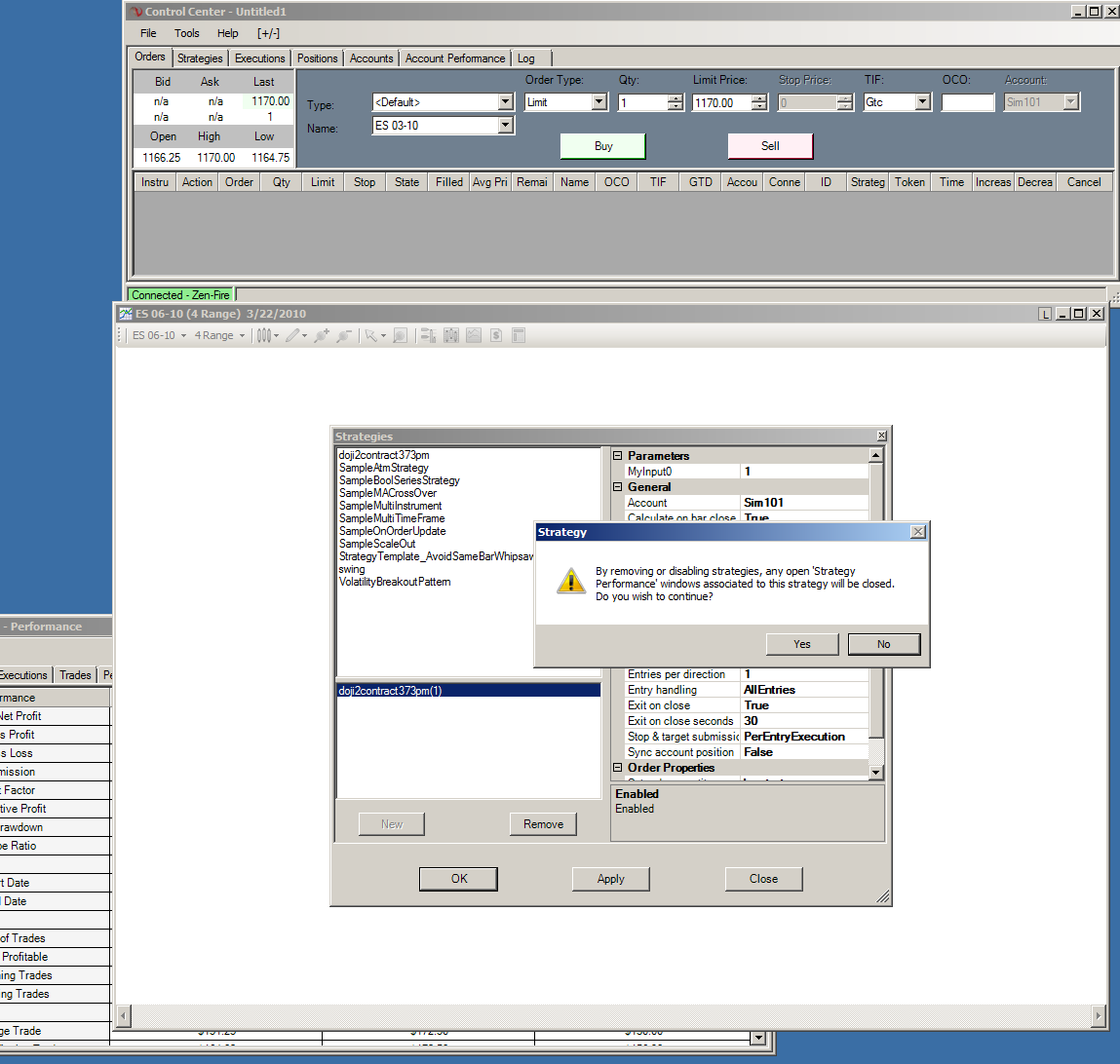Switch to the Strategies tab

tap(200, 58)
